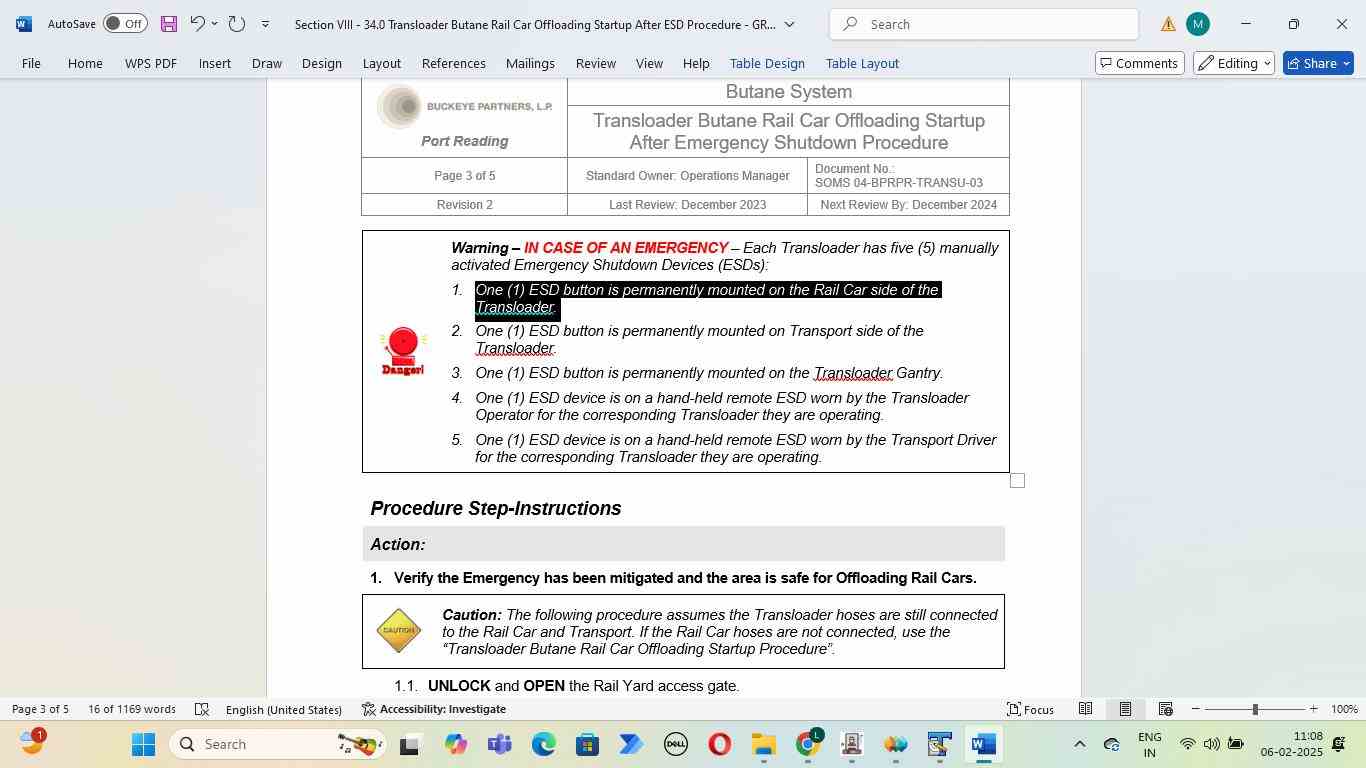The image size is (1366, 768).
Task: Switch to Read Mode view icon
Action: point(1085,709)
